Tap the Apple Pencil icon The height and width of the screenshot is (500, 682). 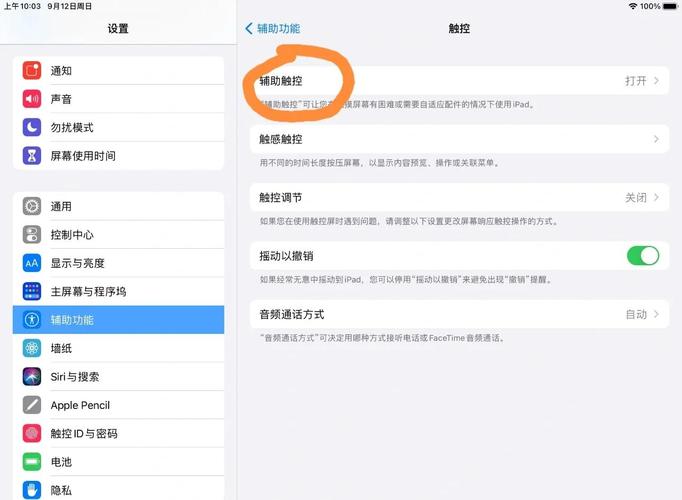(x=32, y=405)
